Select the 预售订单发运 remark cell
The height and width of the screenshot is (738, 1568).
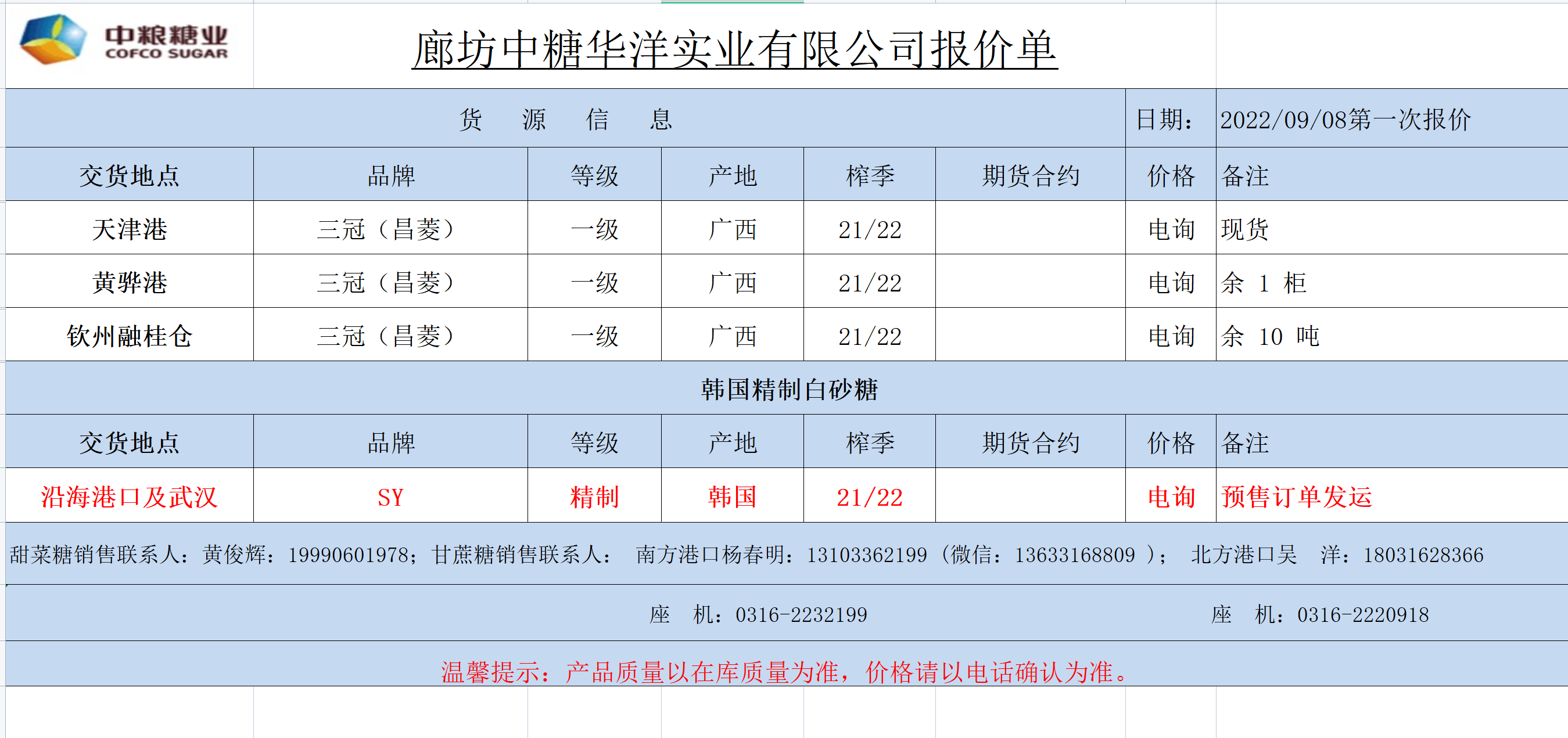(1297, 496)
